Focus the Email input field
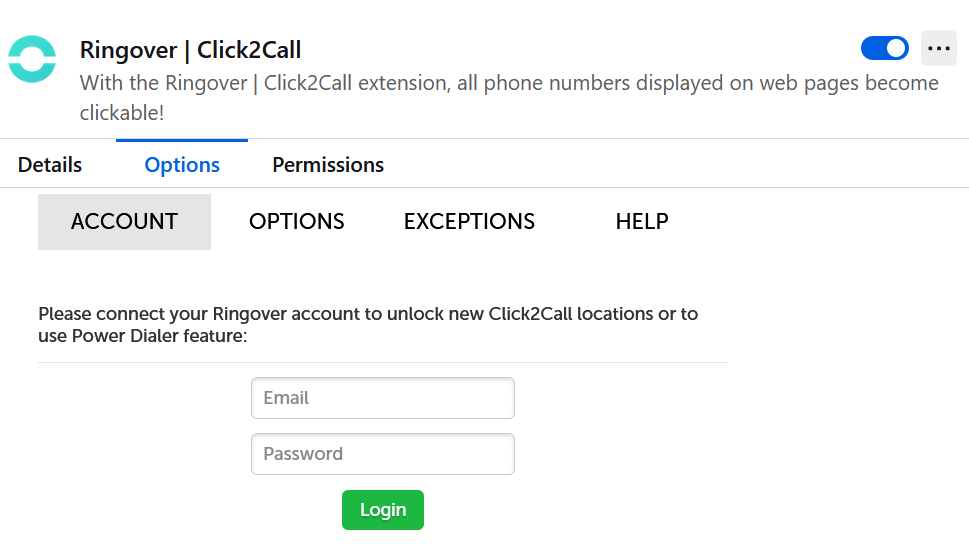The image size is (969, 553). click(383, 398)
